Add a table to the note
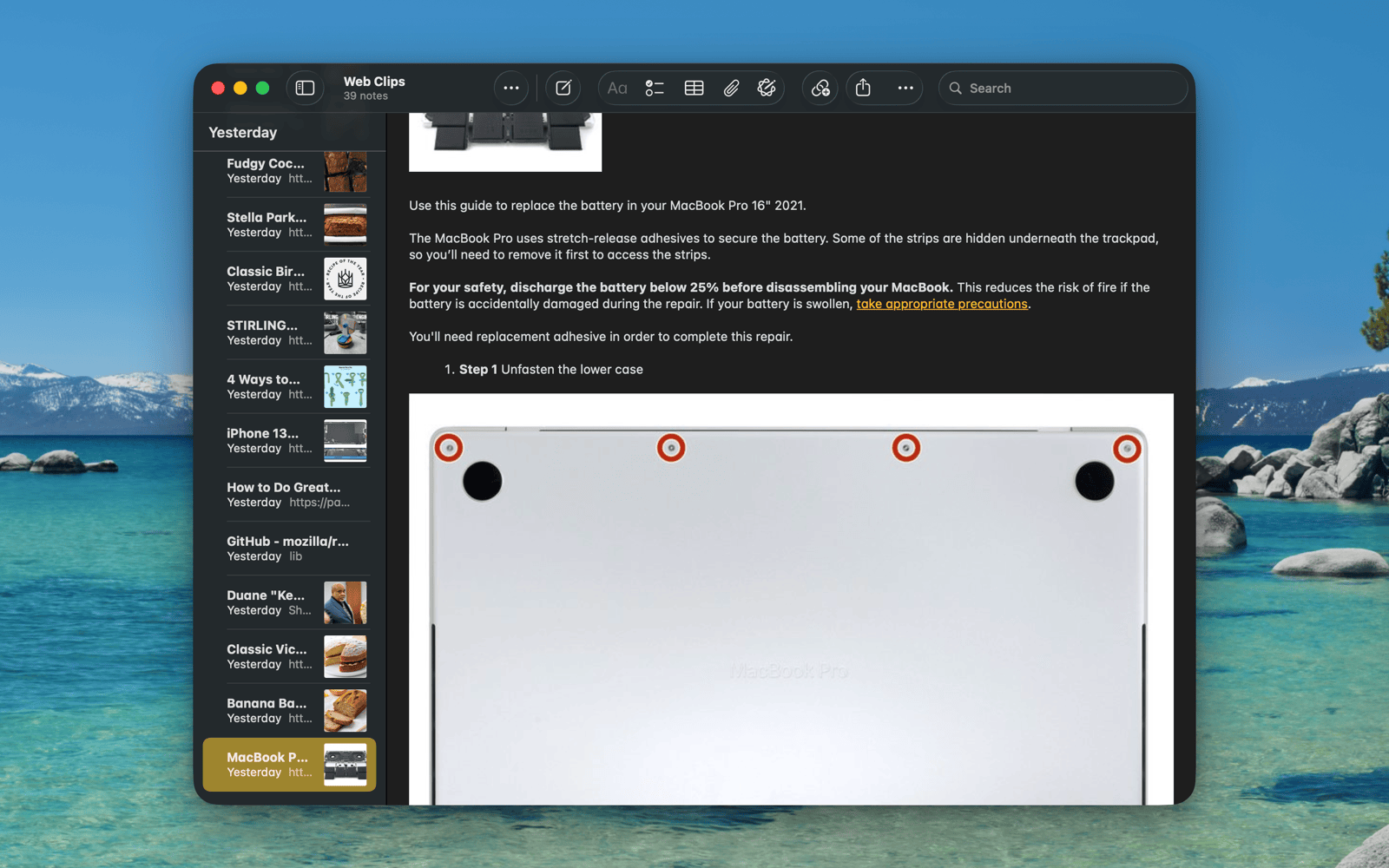 click(694, 88)
